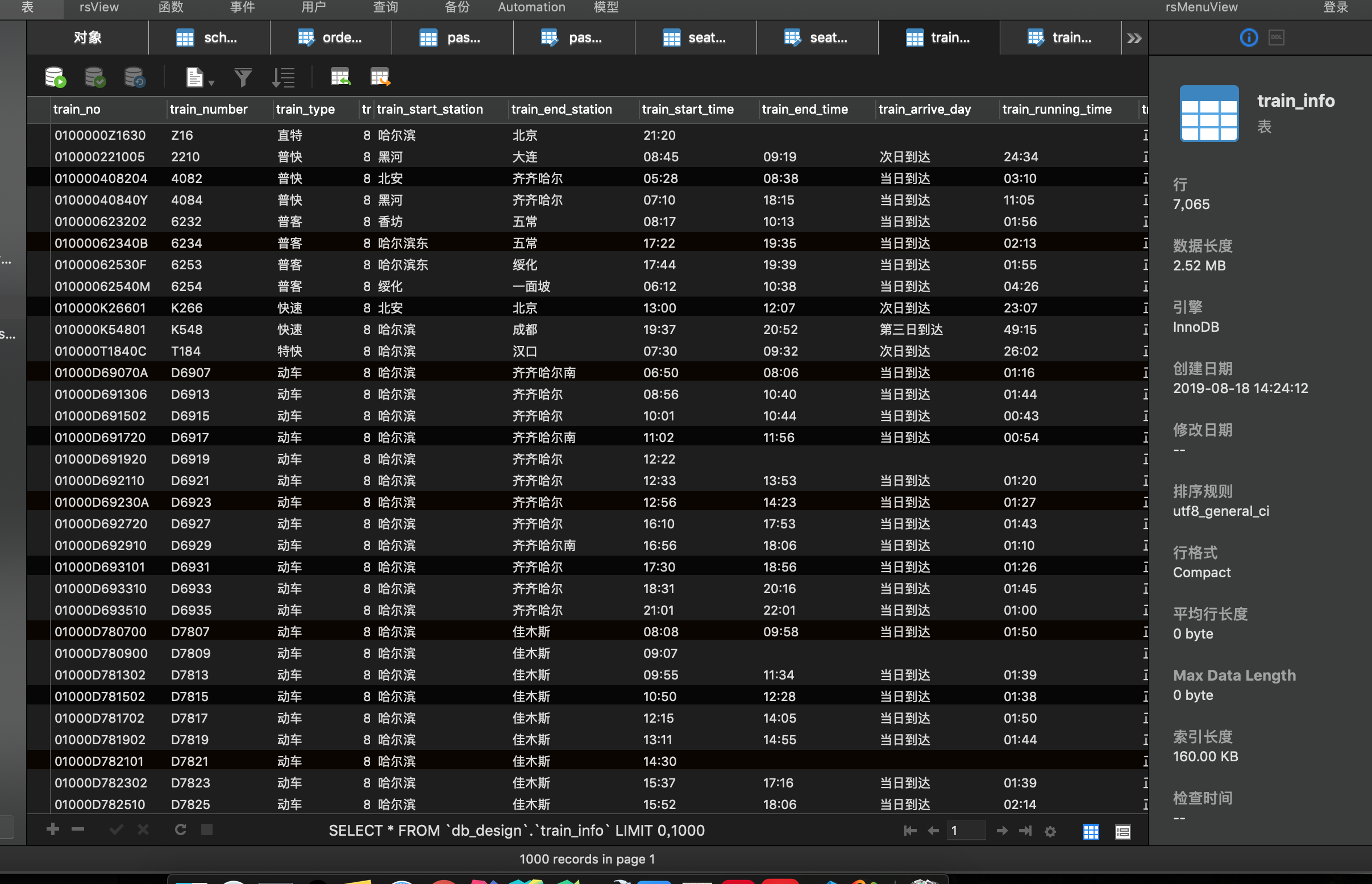Image resolution: width=1372 pixels, height=884 pixels.
Task: Go to the last page
Action: point(1026,831)
